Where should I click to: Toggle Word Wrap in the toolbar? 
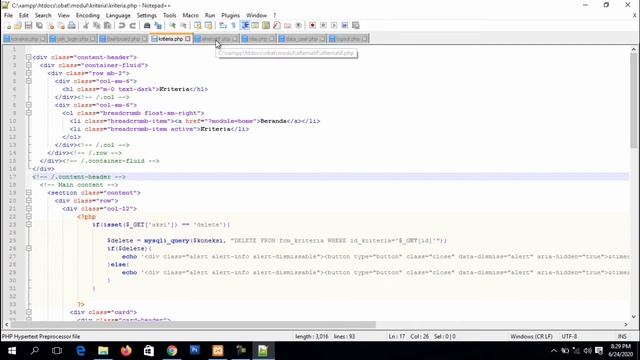223,26
